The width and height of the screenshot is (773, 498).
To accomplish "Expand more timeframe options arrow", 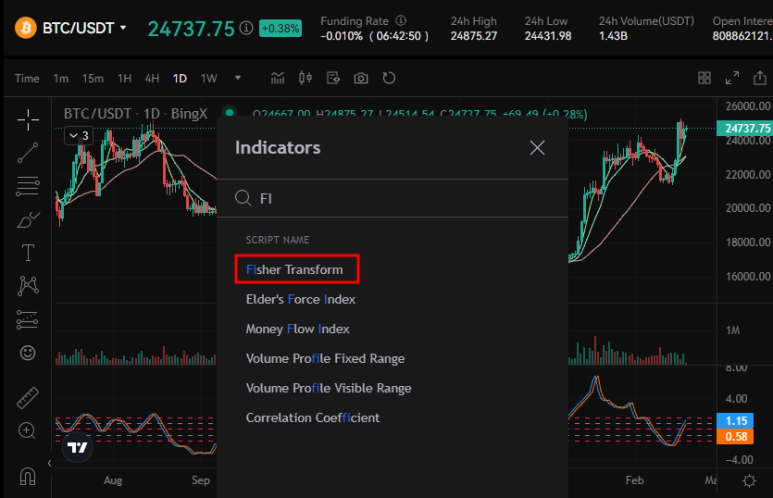I will (x=238, y=78).
